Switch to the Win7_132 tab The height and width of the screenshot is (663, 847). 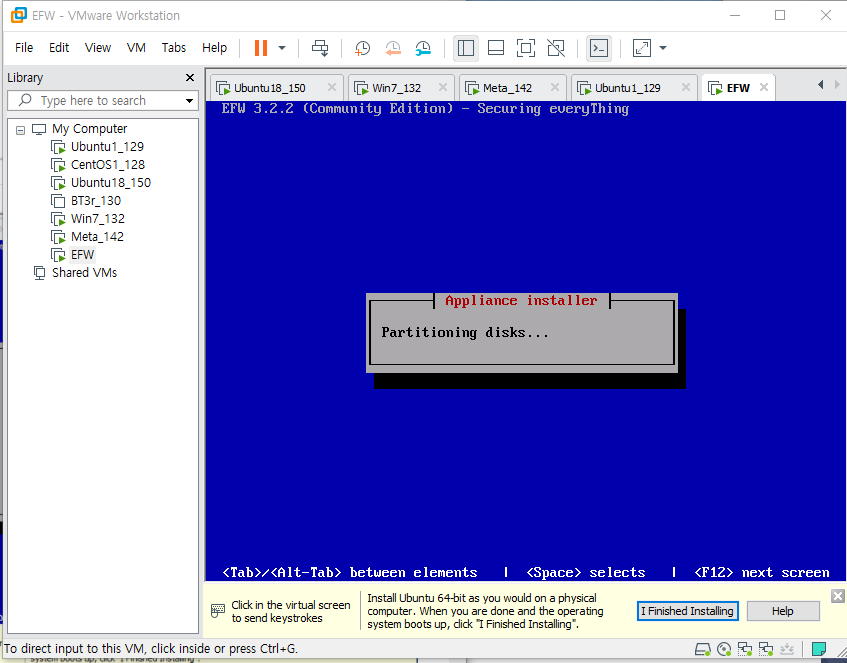[x=396, y=88]
